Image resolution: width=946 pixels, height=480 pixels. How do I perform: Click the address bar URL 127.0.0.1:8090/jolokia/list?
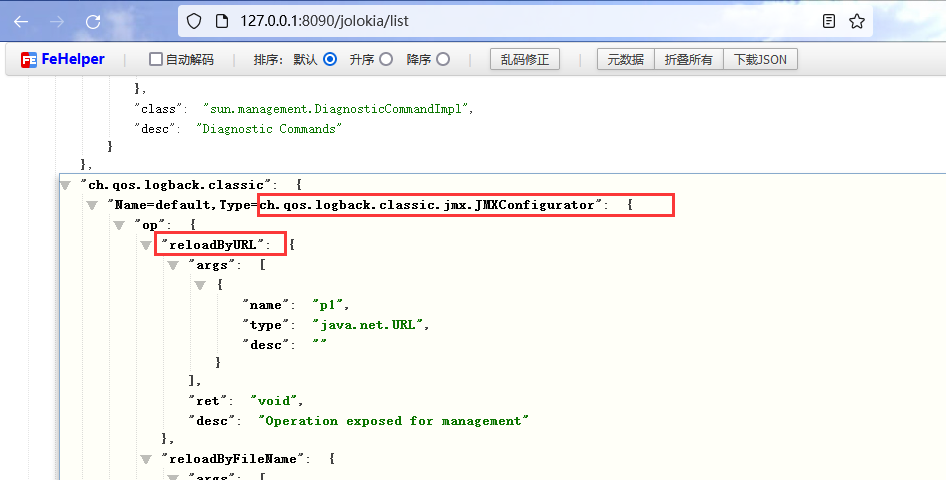tap(325, 21)
